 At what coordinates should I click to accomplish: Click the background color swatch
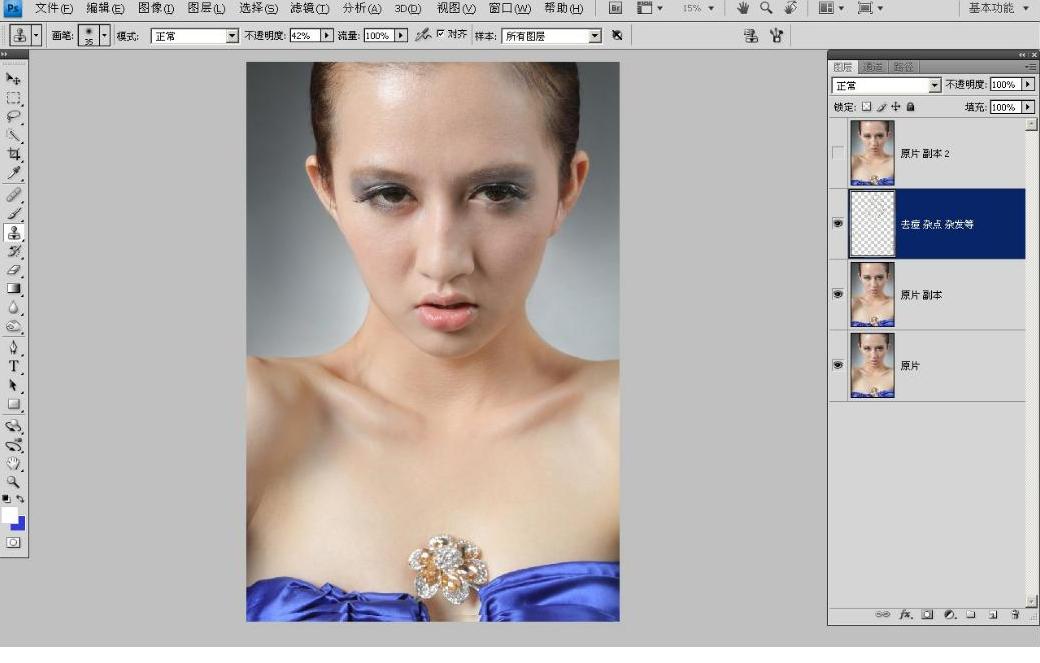pyautogui.click(x=20, y=524)
